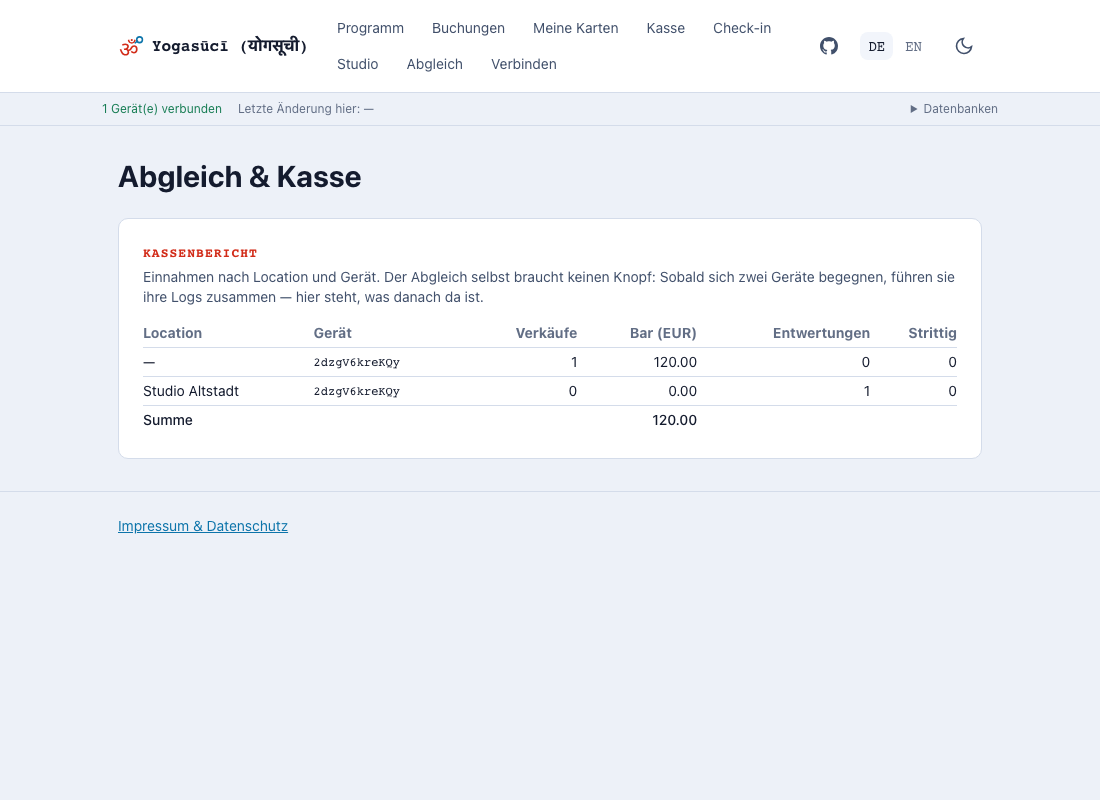
Task: Toggle dark mode with the moon icon
Action: (x=964, y=46)
